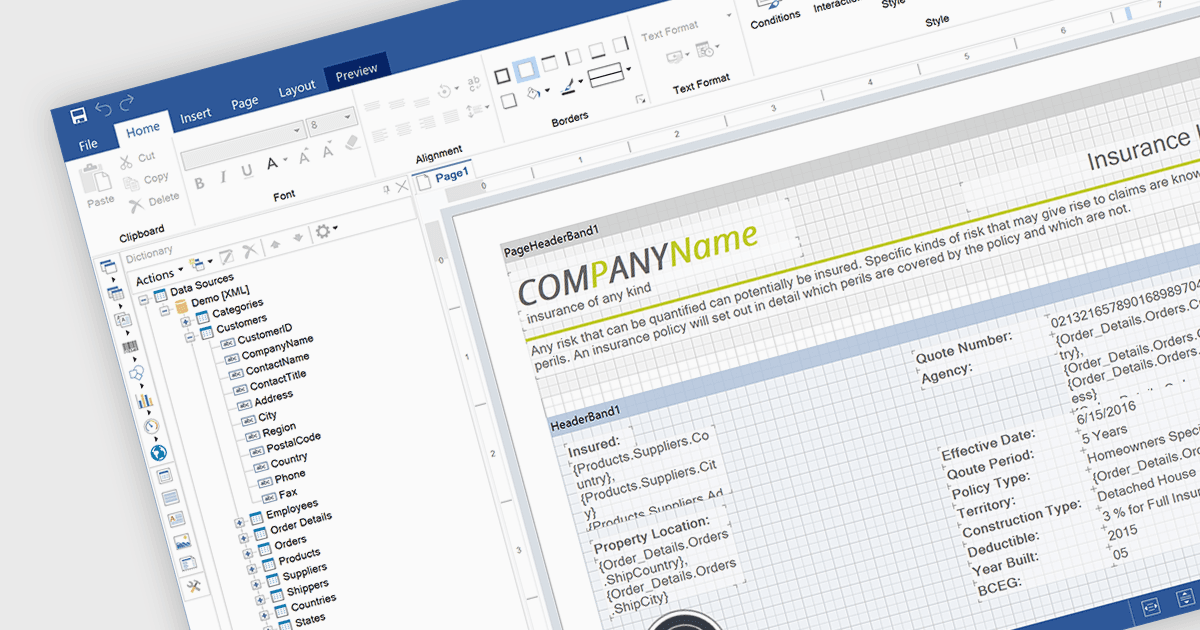This screenshot has height=630, width=1200.
Task: Collapse the Data Sources node
Action: (x=144, y=298)
